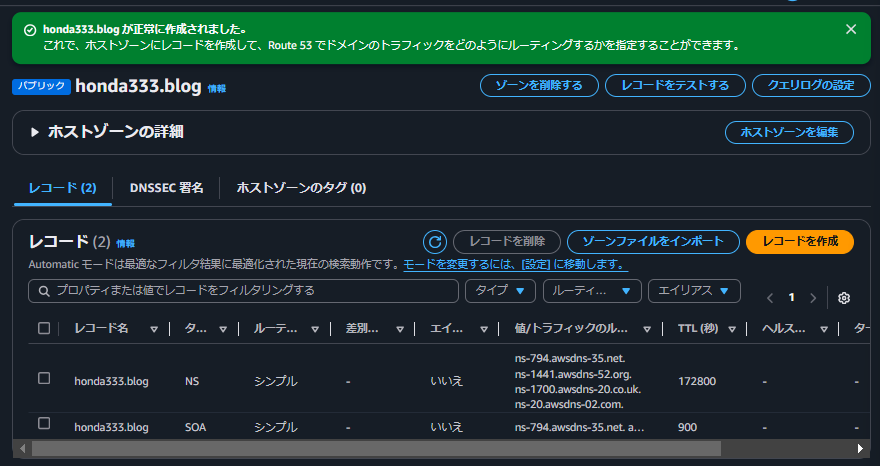Click SOA type cell
The image size is (880, 466).
[x=195, y=428]
